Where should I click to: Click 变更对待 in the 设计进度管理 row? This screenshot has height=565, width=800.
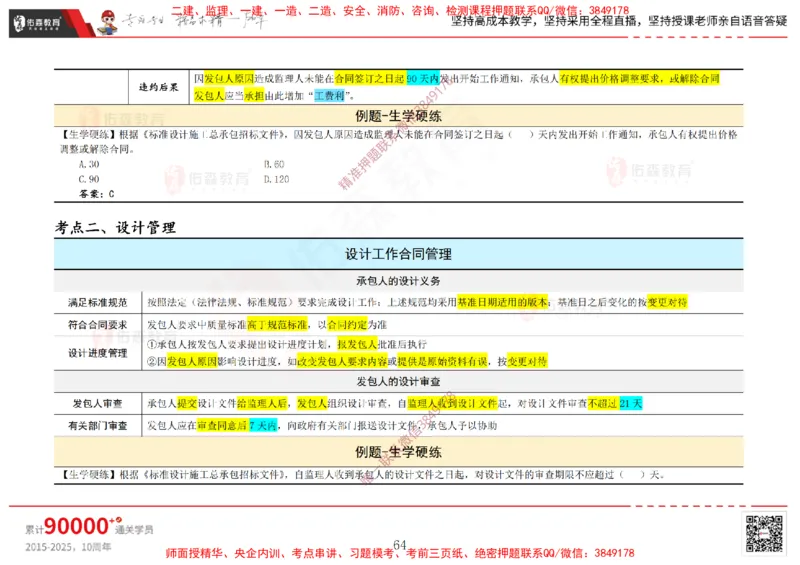coord(528,361)
